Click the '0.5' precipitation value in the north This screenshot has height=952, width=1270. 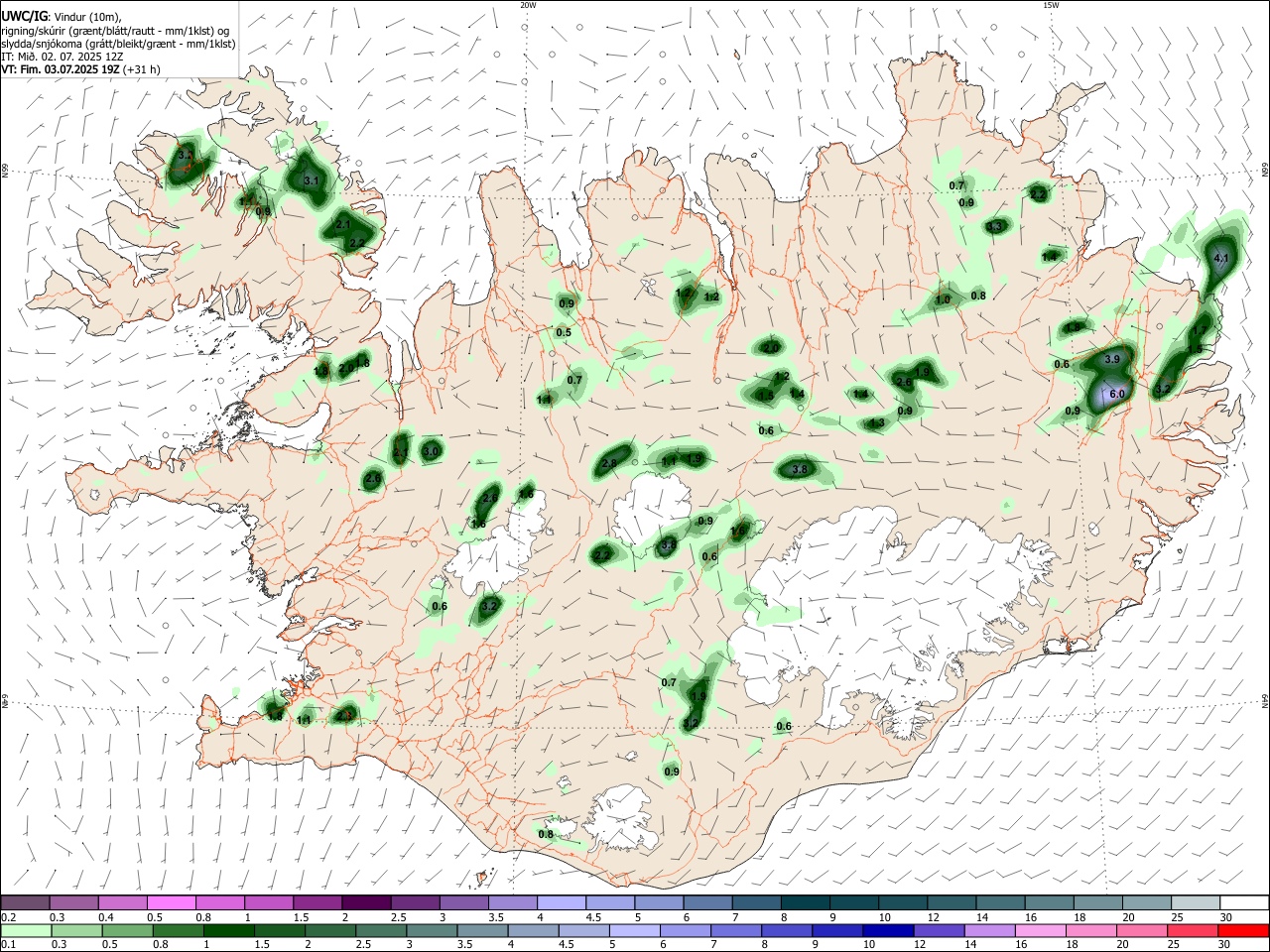click(x=564, y=332)
